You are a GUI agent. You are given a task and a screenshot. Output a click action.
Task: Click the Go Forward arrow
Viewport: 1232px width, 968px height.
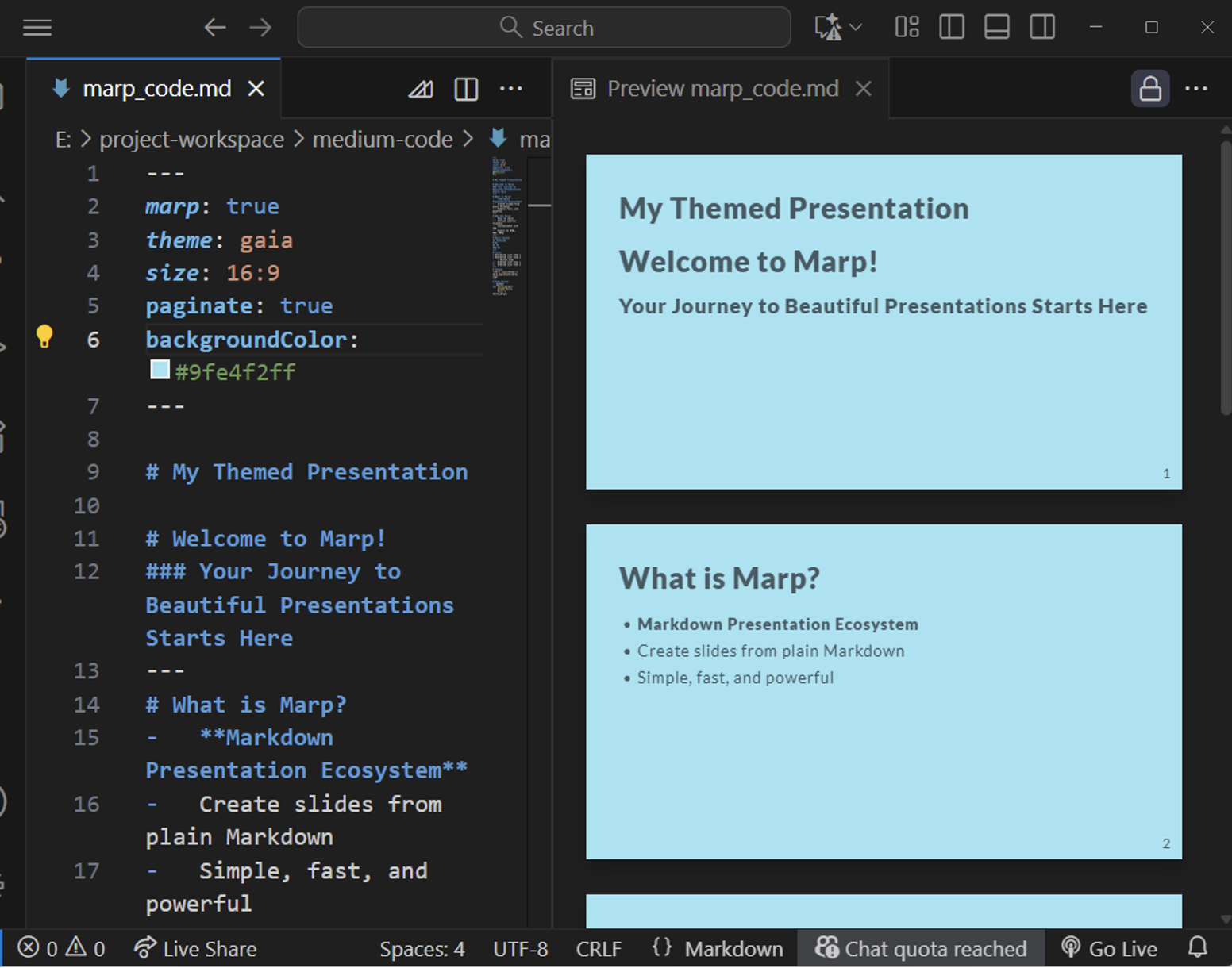pos(260,28)
